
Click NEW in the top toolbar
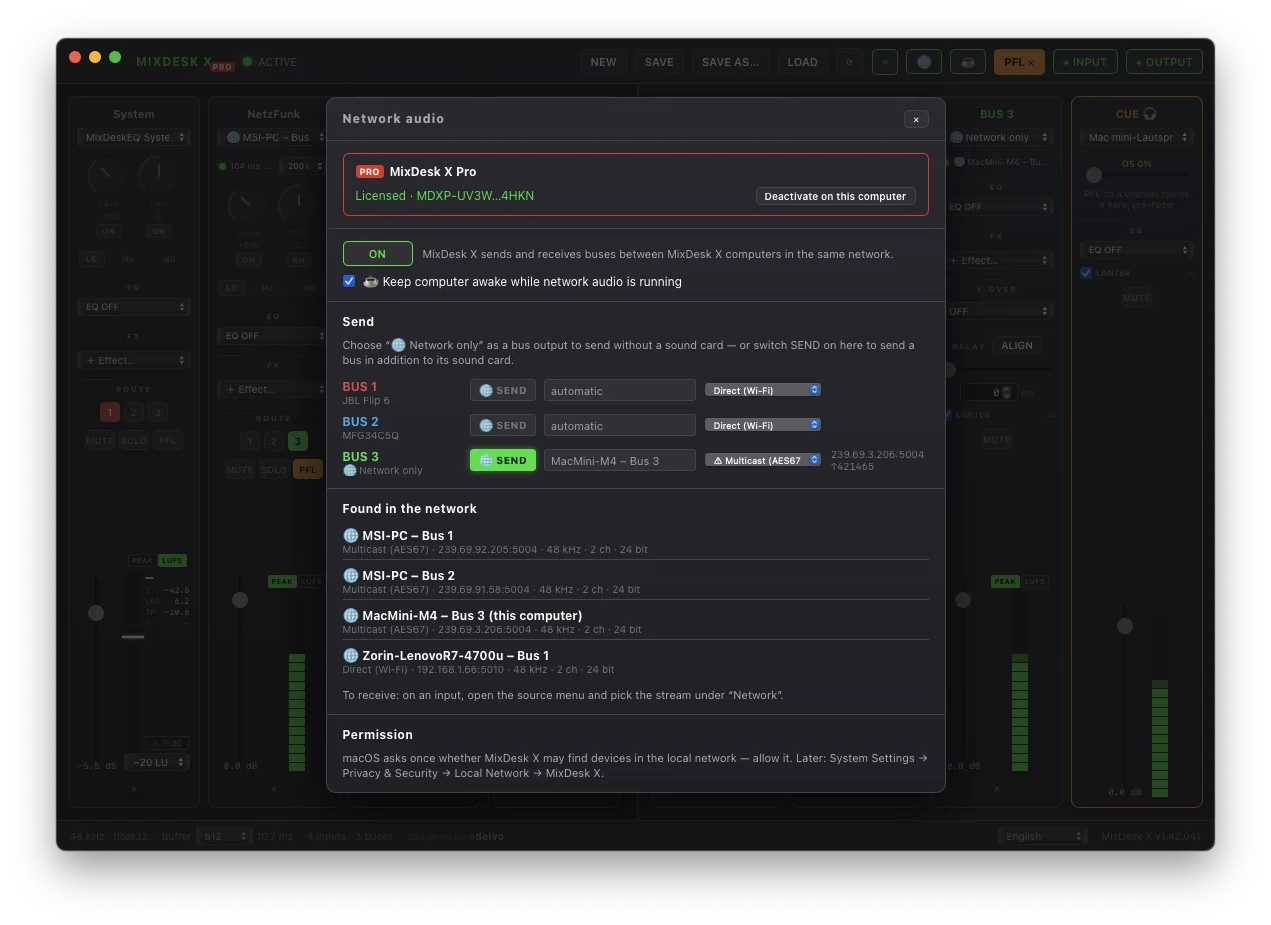click(604, 62)
